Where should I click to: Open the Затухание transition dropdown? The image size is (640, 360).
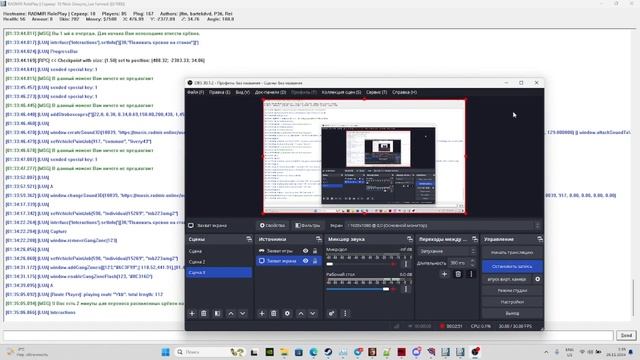coord(447,251)
